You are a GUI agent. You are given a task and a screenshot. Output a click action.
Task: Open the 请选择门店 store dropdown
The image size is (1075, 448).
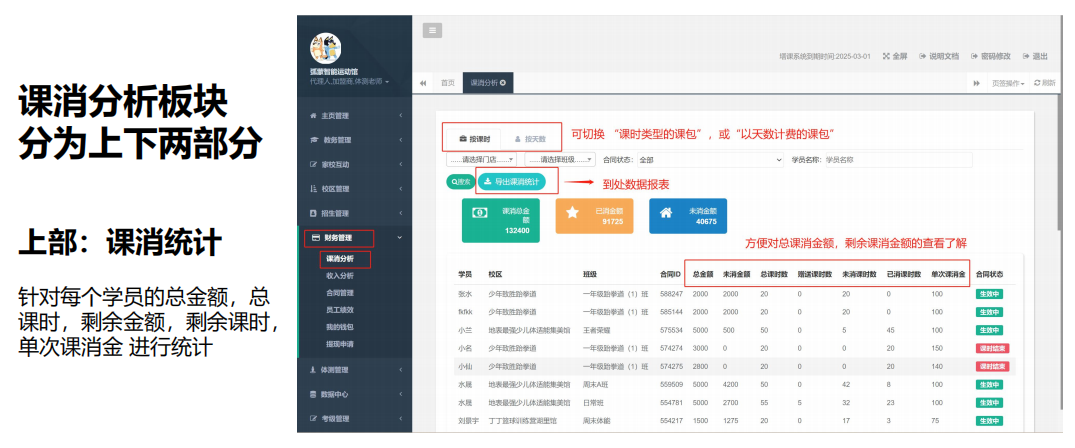[481, 160]
